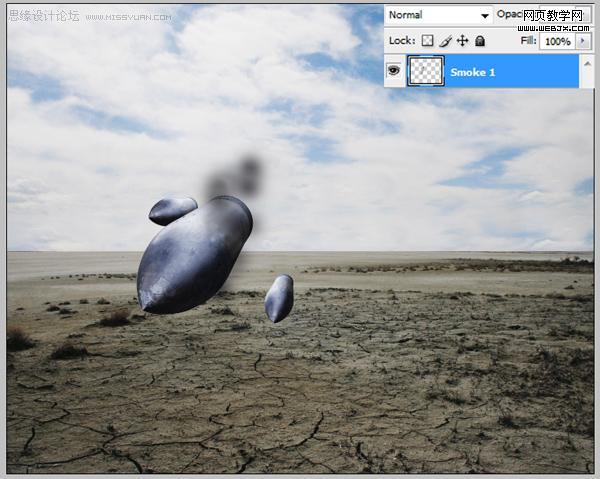Click the layers panel scroll-up arrow

[587, 64]
